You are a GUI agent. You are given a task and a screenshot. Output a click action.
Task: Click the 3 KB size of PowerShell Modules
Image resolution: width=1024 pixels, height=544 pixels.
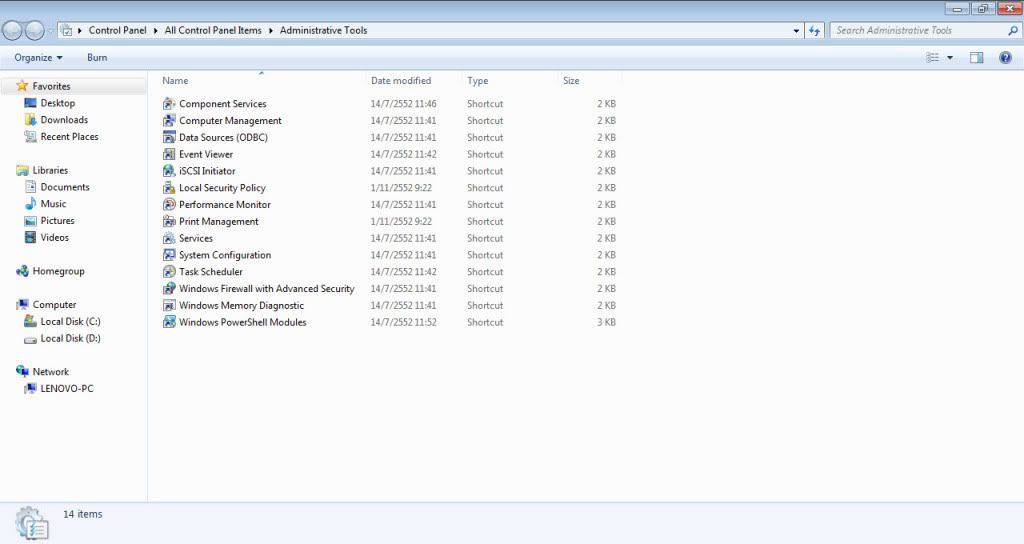pos(606,323)
